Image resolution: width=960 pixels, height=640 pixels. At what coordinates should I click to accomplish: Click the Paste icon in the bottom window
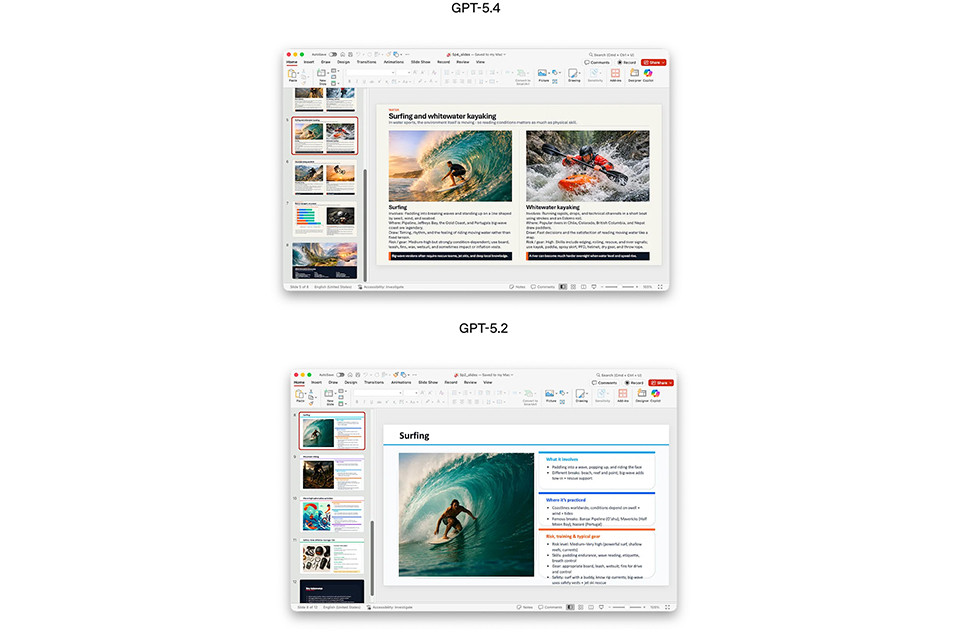coord(299,393)
